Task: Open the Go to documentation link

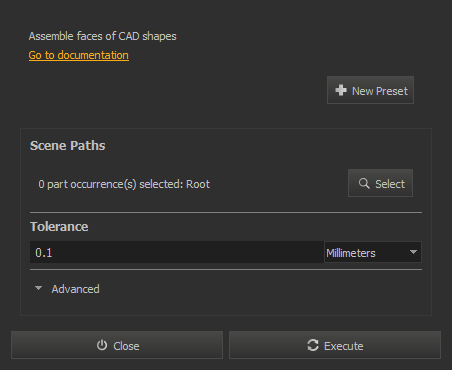Action: click(x=79, y=55)
